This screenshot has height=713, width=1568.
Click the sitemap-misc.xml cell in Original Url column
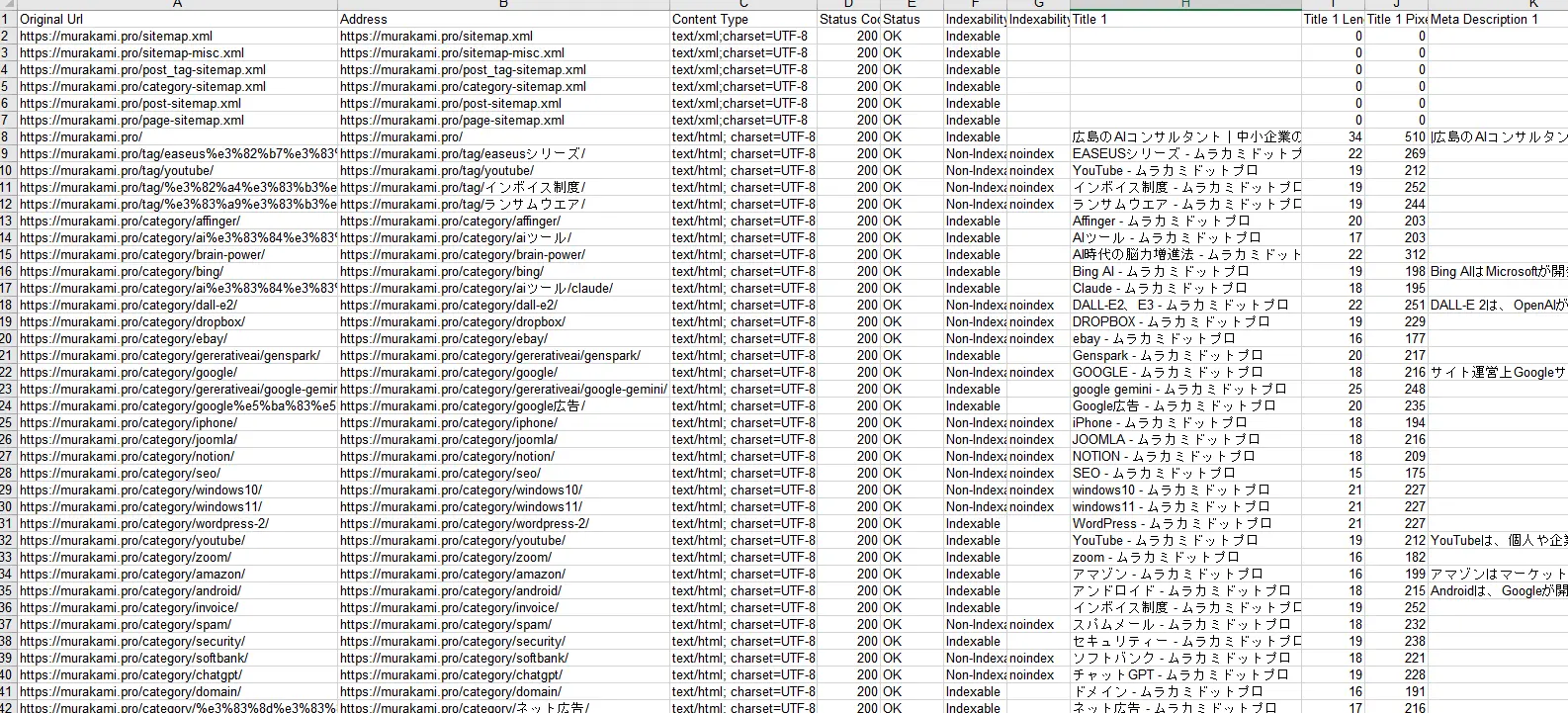click(177, 52)
